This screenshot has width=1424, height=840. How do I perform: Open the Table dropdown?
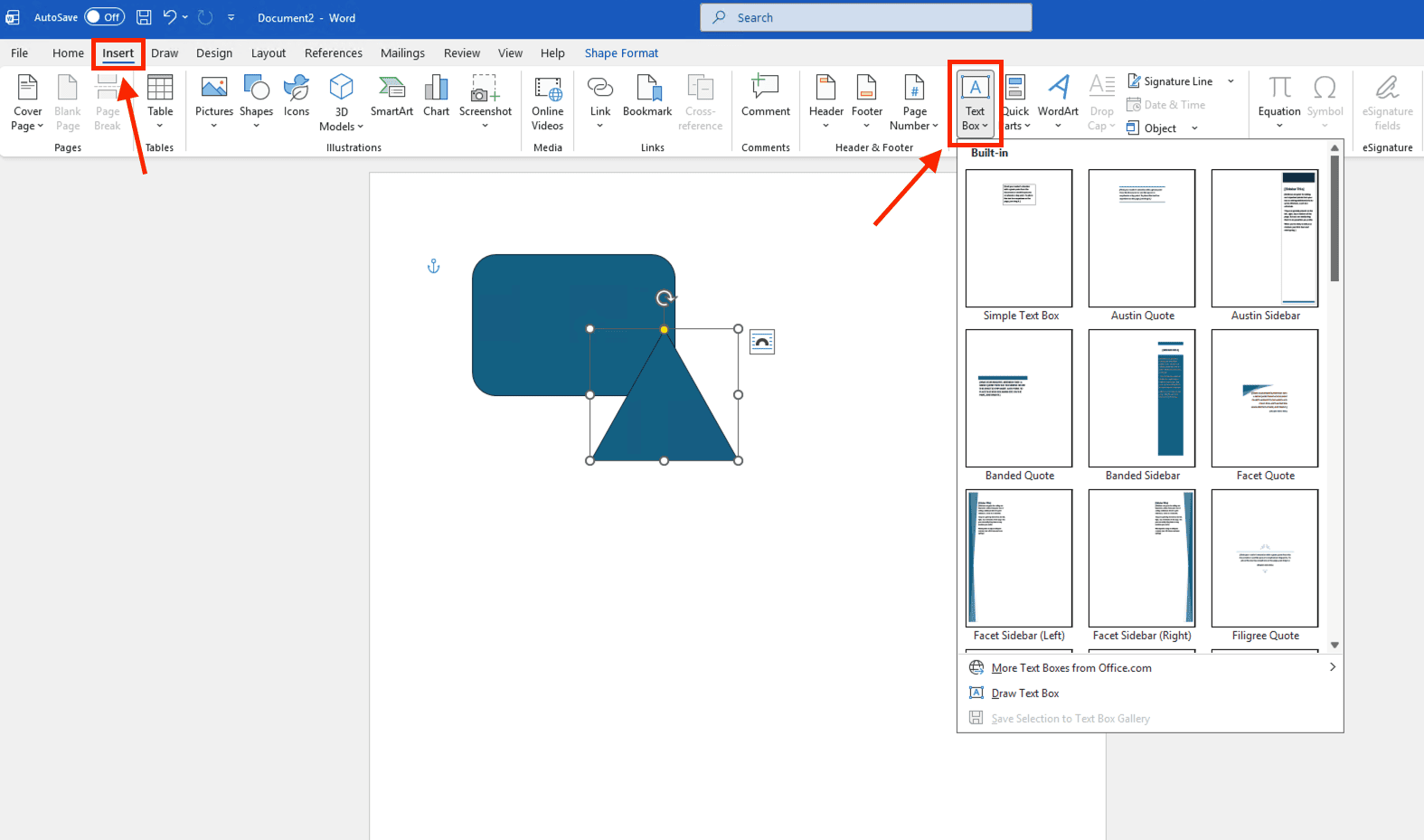coord(160,103)
